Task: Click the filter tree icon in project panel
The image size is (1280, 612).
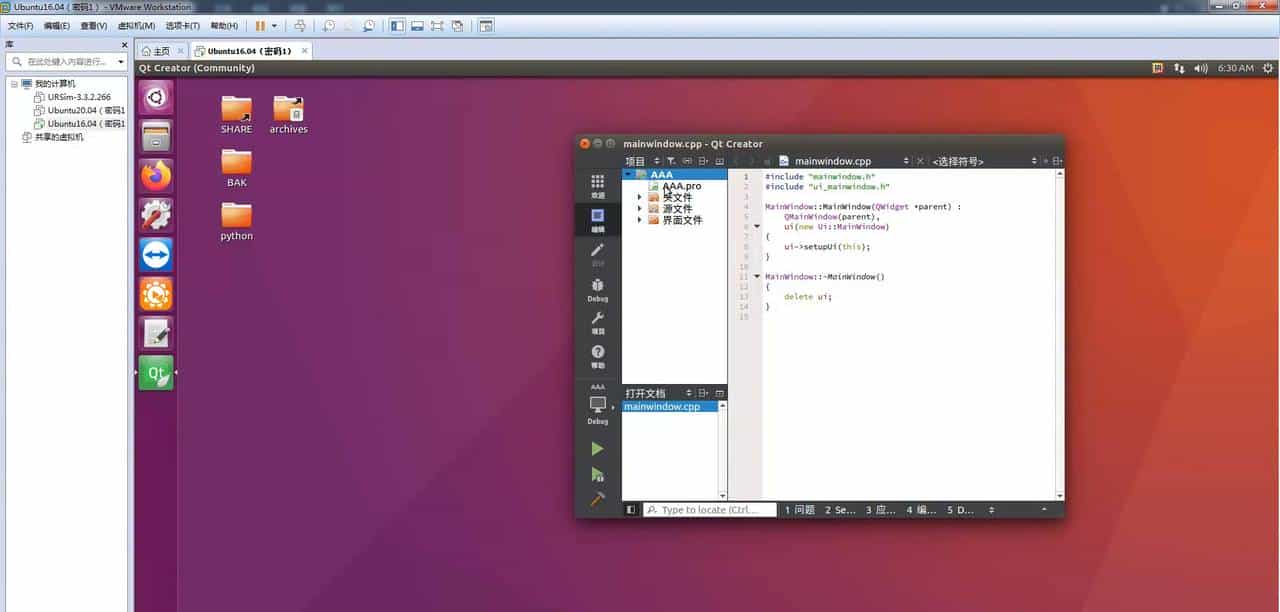Action: click(x=672, y=160)
